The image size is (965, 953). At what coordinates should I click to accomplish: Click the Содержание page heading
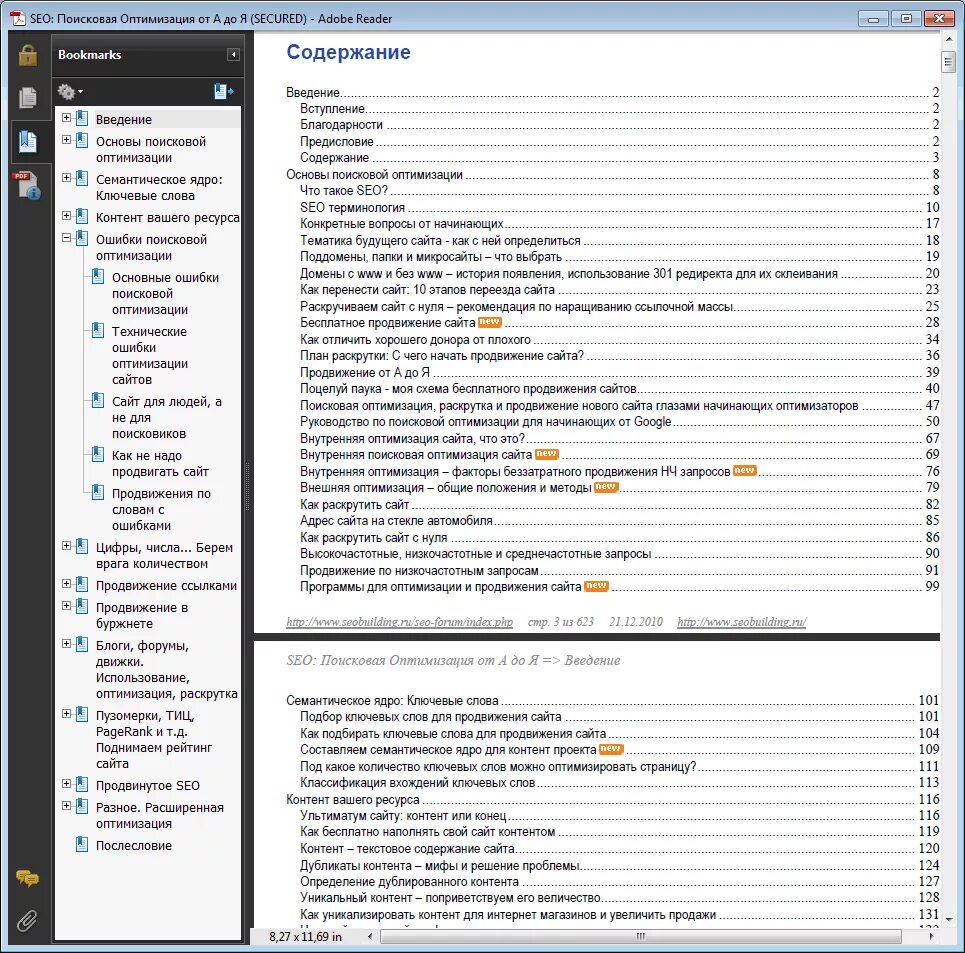[x=348, y=52]
